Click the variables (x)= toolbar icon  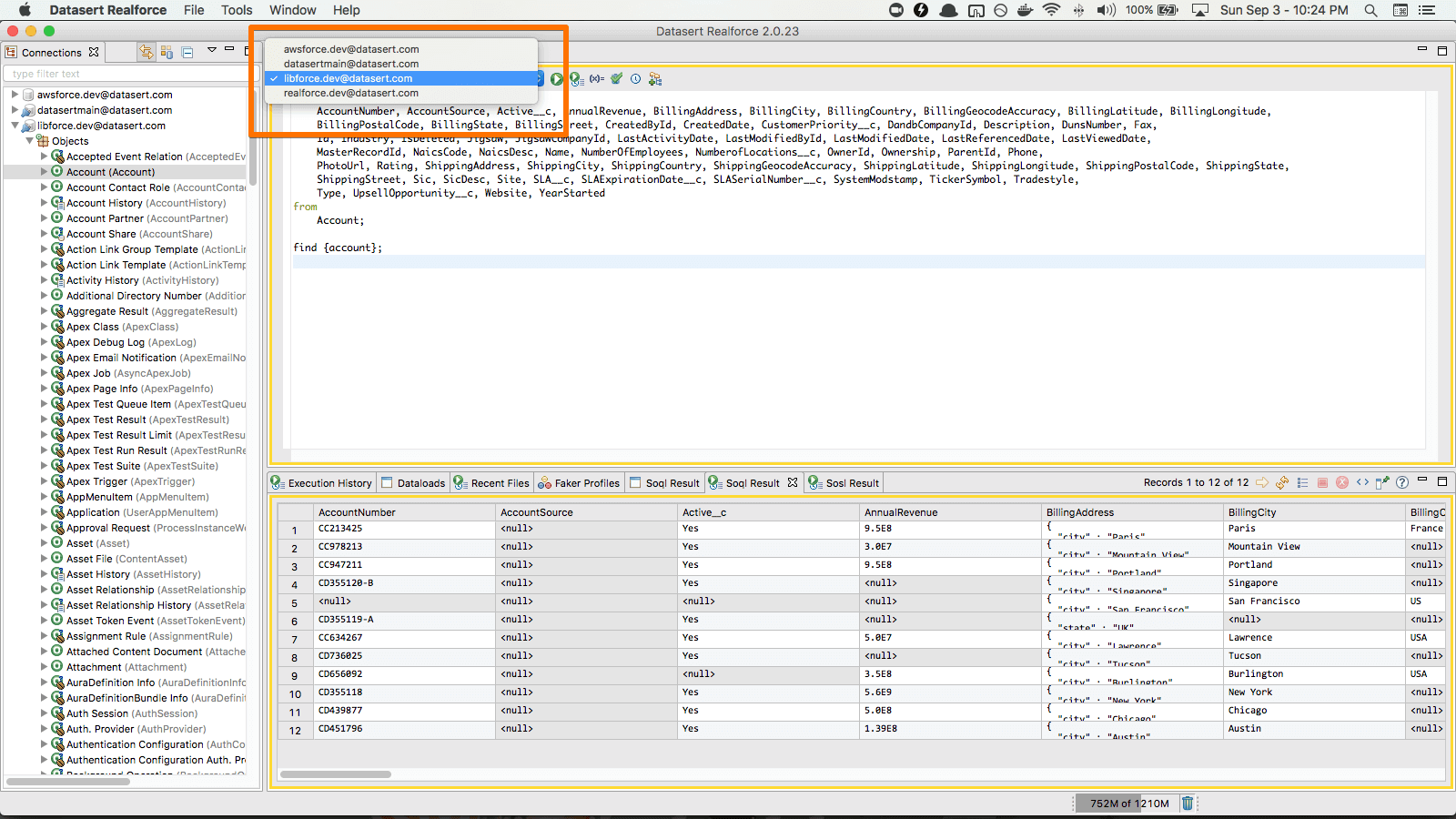[x=596, y=79]
